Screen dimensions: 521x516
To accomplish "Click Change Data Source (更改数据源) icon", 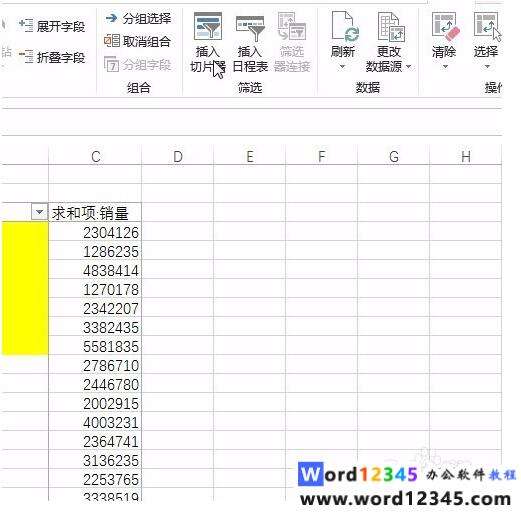I will (390, 27).
